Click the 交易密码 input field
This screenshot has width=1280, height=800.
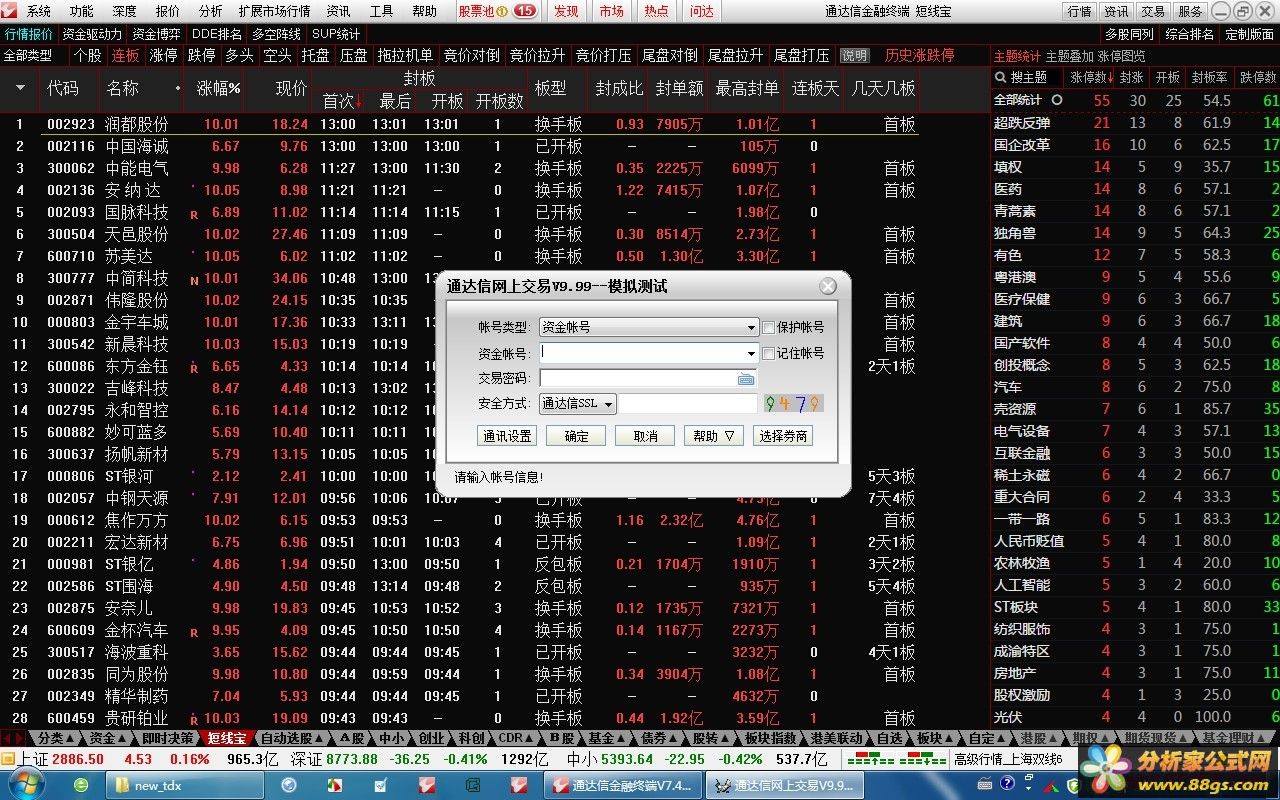tap(648, 379)
